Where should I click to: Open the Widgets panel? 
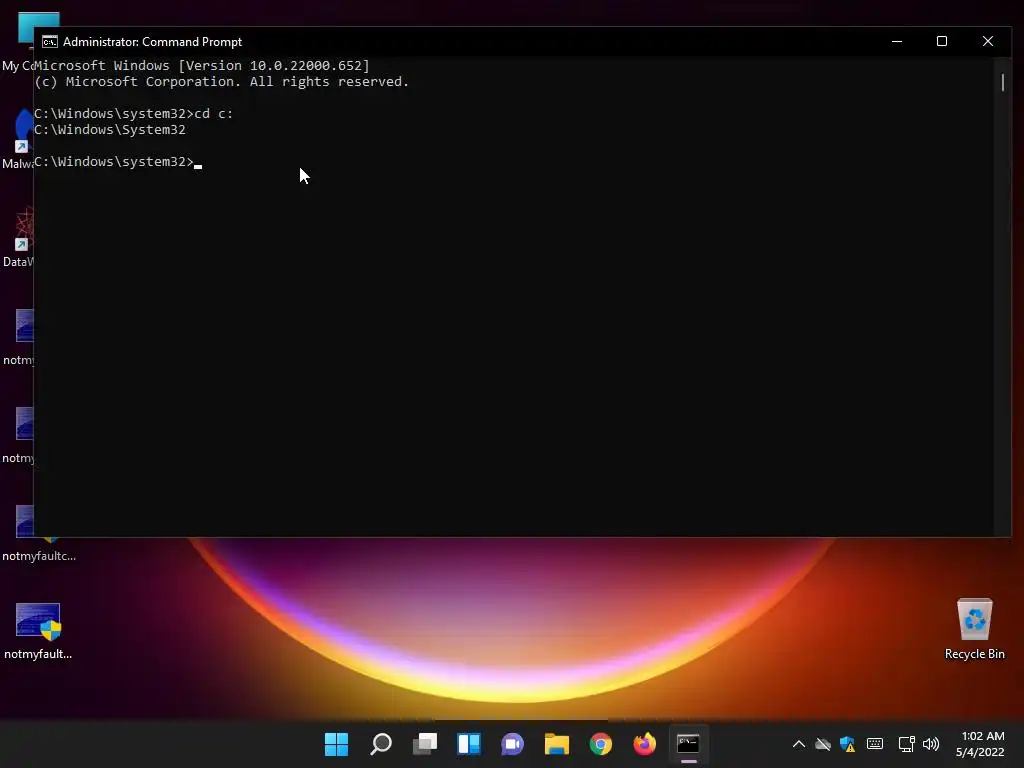469,744
